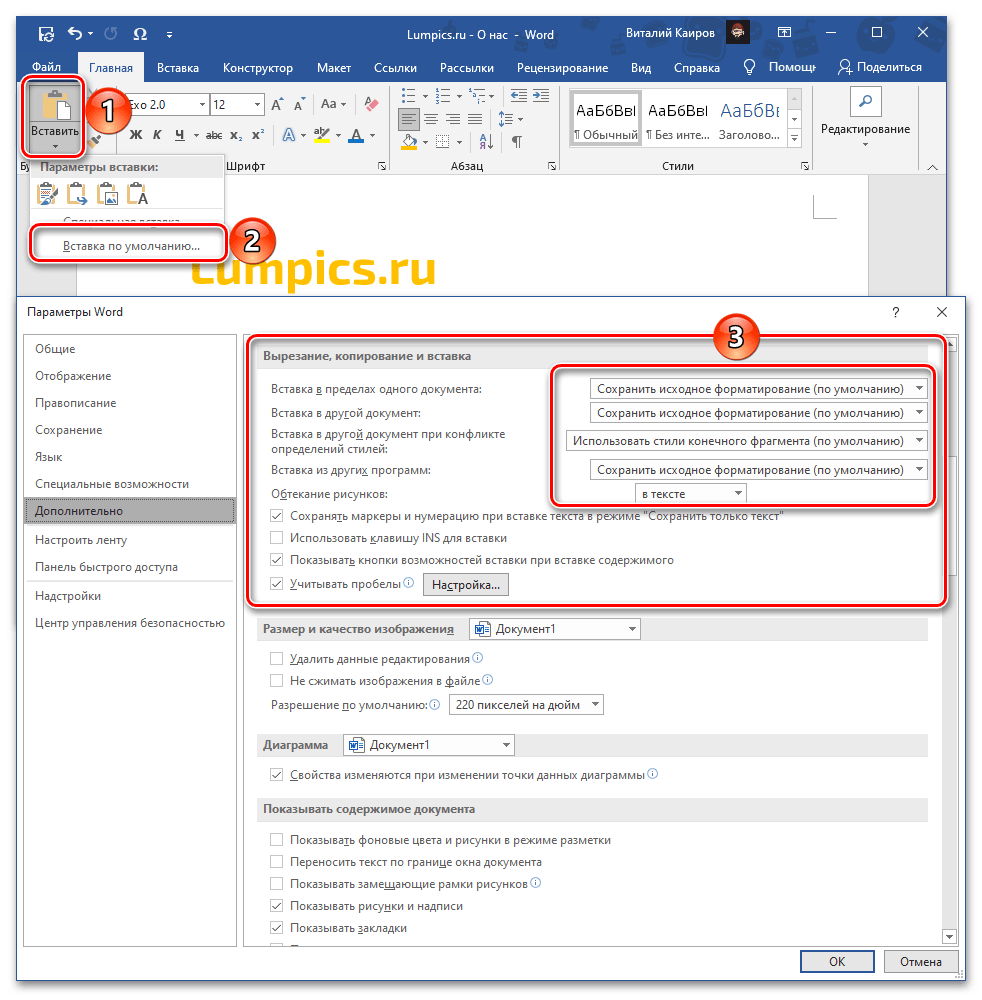Select 'Правописание' in the options sidebar
The image size is (982, 1000).
tap(76, 403)
